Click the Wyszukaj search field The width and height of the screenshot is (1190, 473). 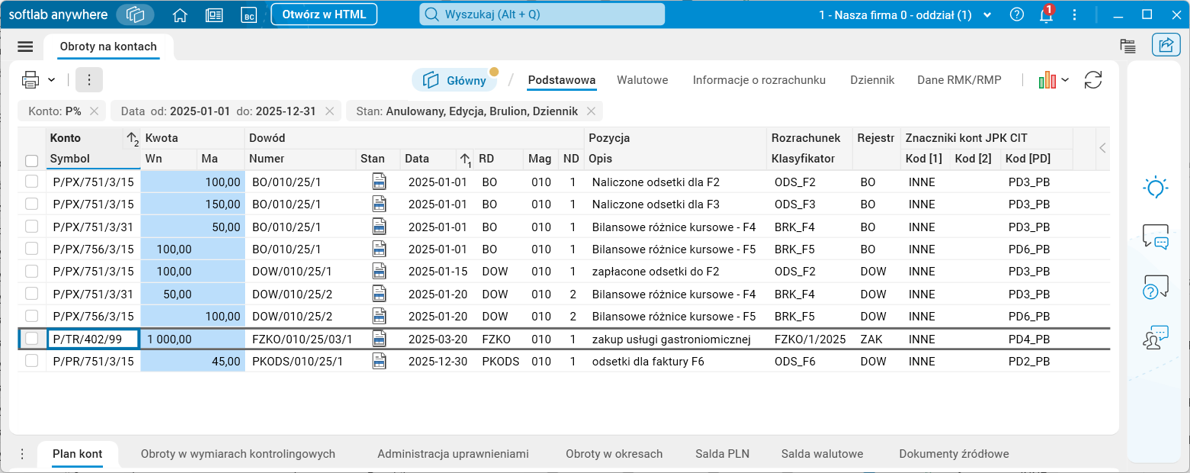tap(541, 15)
